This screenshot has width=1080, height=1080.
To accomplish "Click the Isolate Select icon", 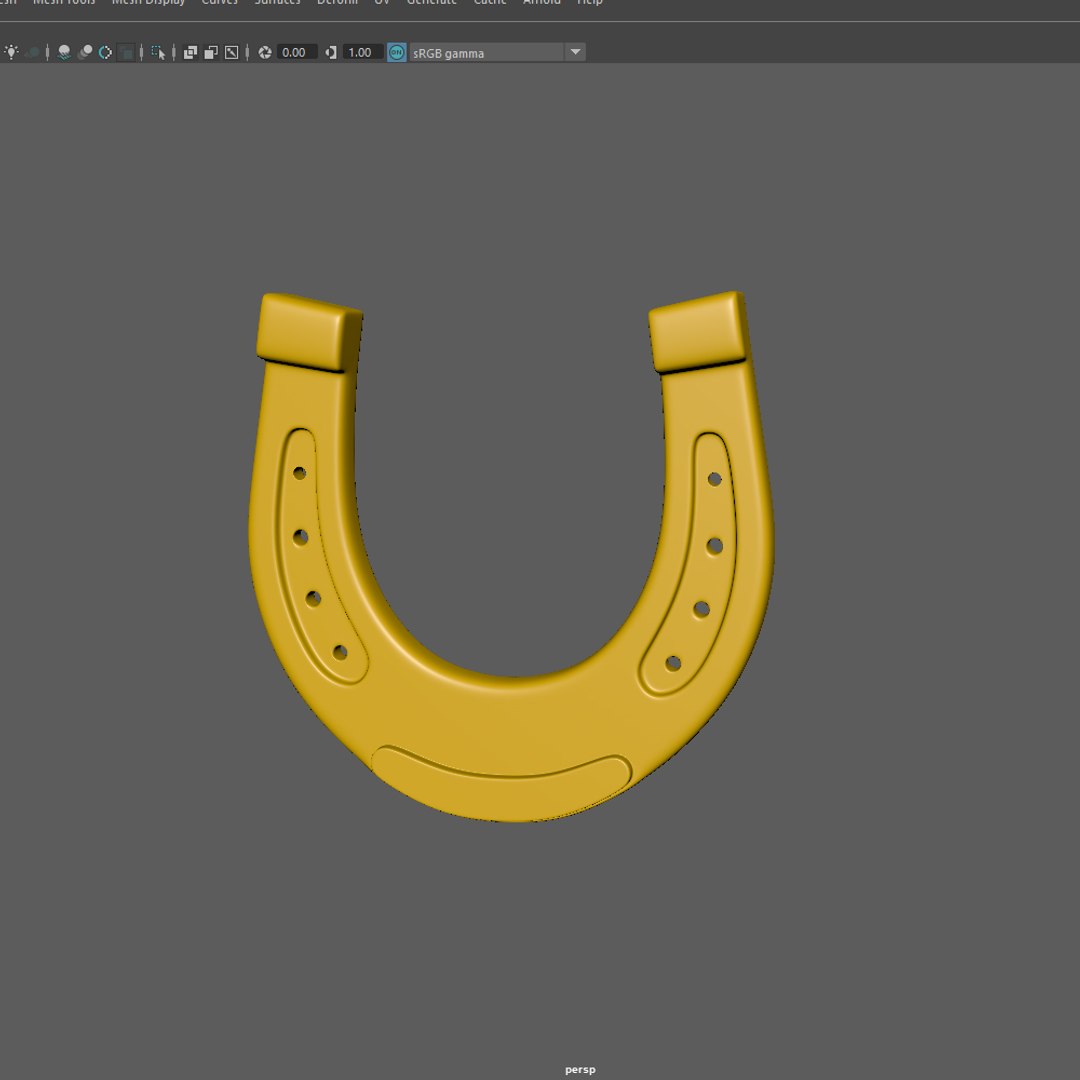I will [158, 52].
